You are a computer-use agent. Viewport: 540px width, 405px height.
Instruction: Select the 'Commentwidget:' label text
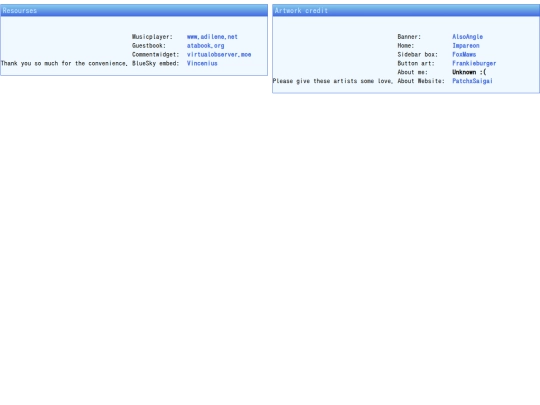(x=156, y=55)
